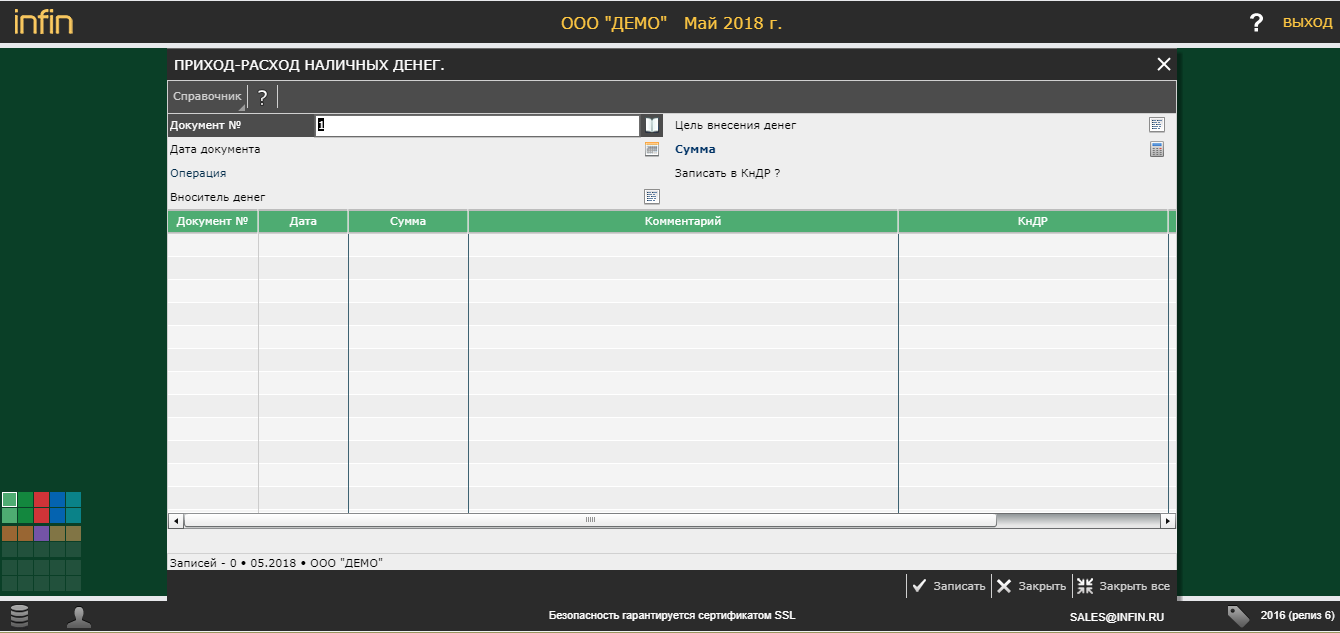
Task: Select the Операция field label
Action: 198,173
